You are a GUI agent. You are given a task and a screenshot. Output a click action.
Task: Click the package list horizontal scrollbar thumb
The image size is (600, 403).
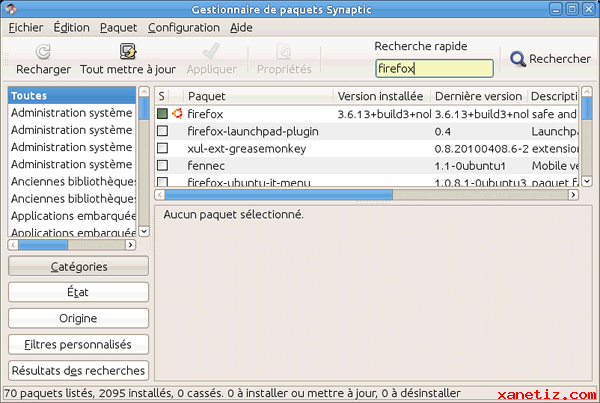click(279, 195)
